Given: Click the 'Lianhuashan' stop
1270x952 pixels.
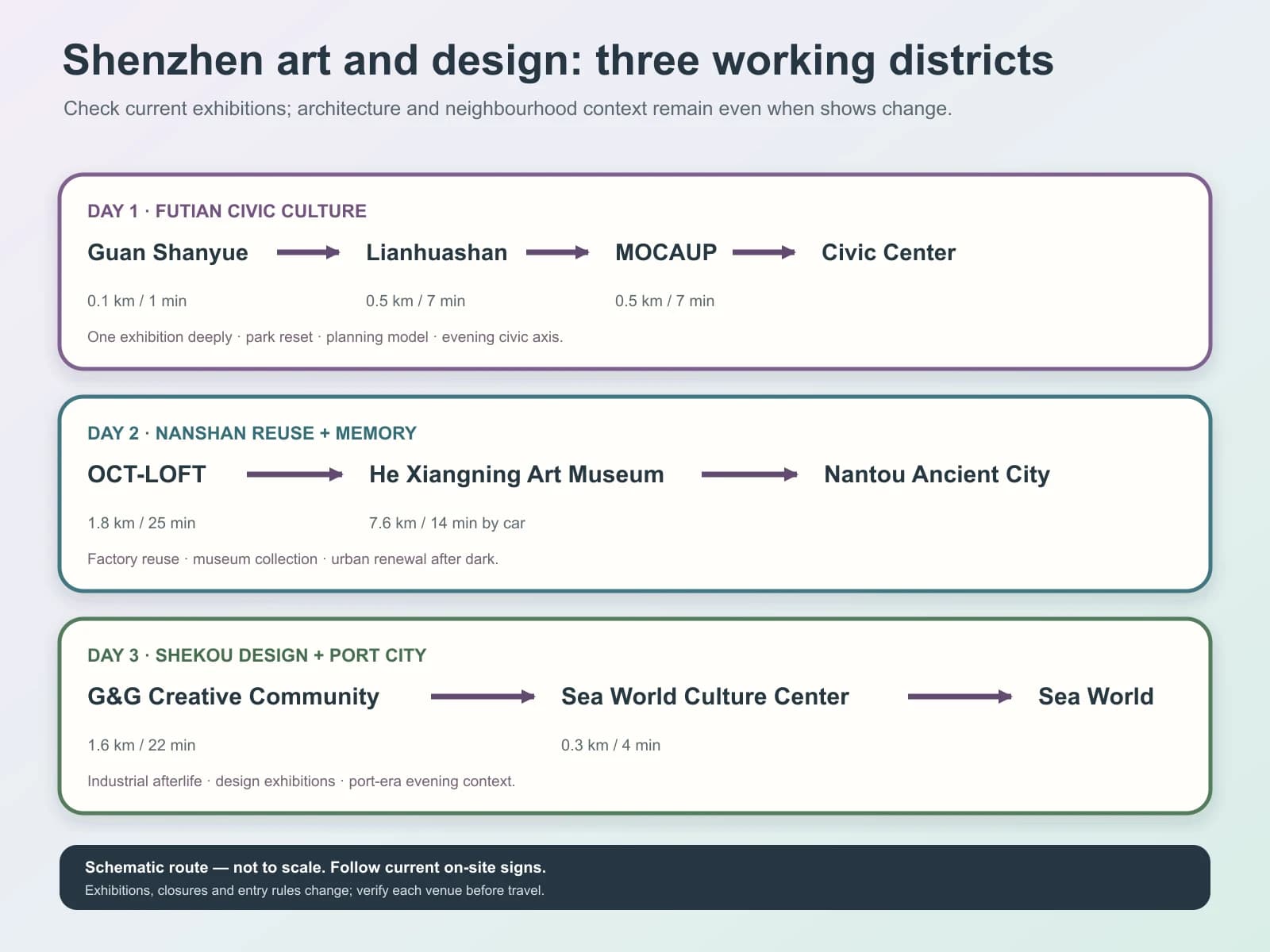Looking at the screenshot, I should (437, 252).
